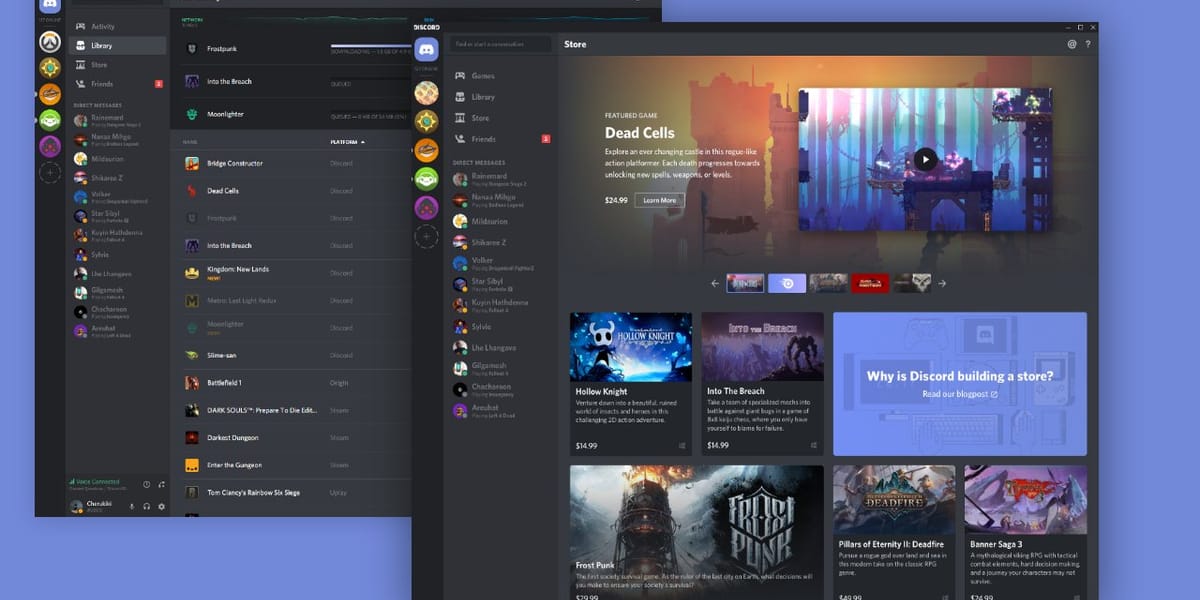Select the skull featured carousel thumbnail
Image resolution: width=1200 pixels, height=600 pixels.
click(x=912, y=283)
